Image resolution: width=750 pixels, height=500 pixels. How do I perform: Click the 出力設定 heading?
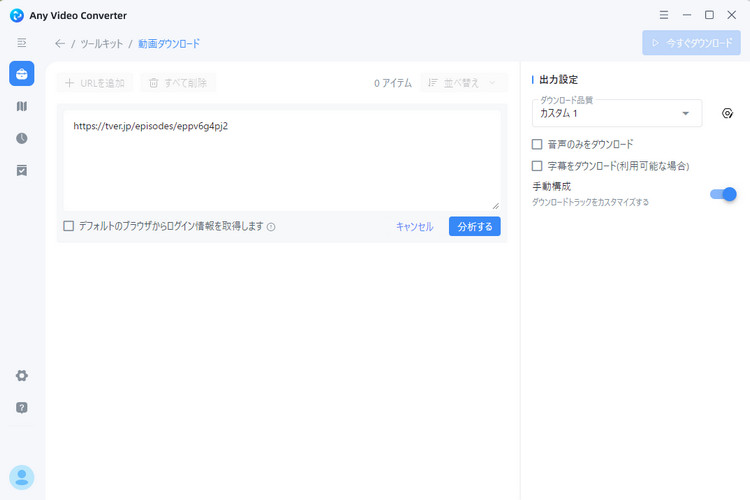click(559, 79)
